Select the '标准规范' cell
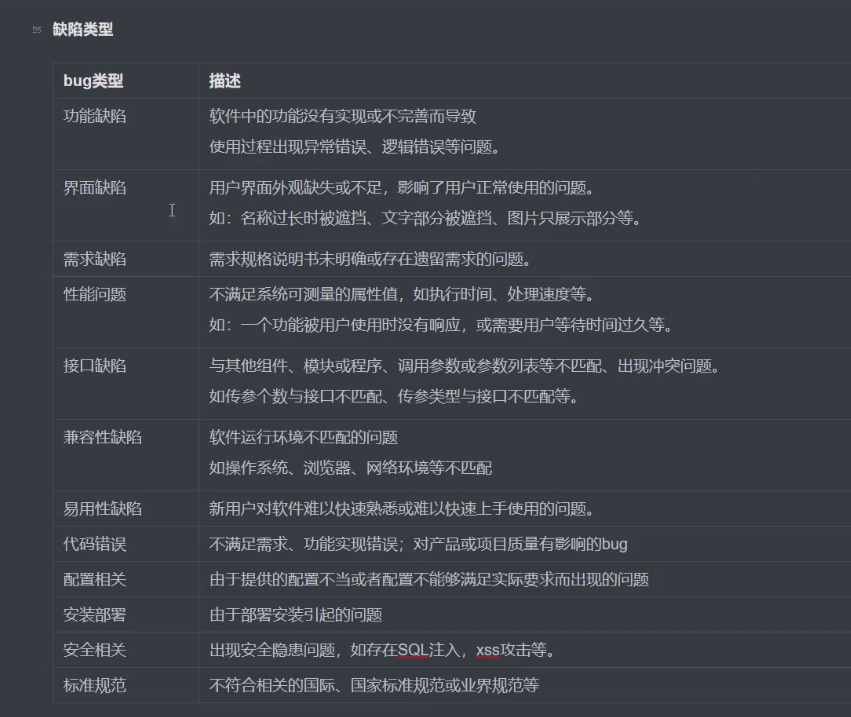The image size is (851, 717). 125,685
